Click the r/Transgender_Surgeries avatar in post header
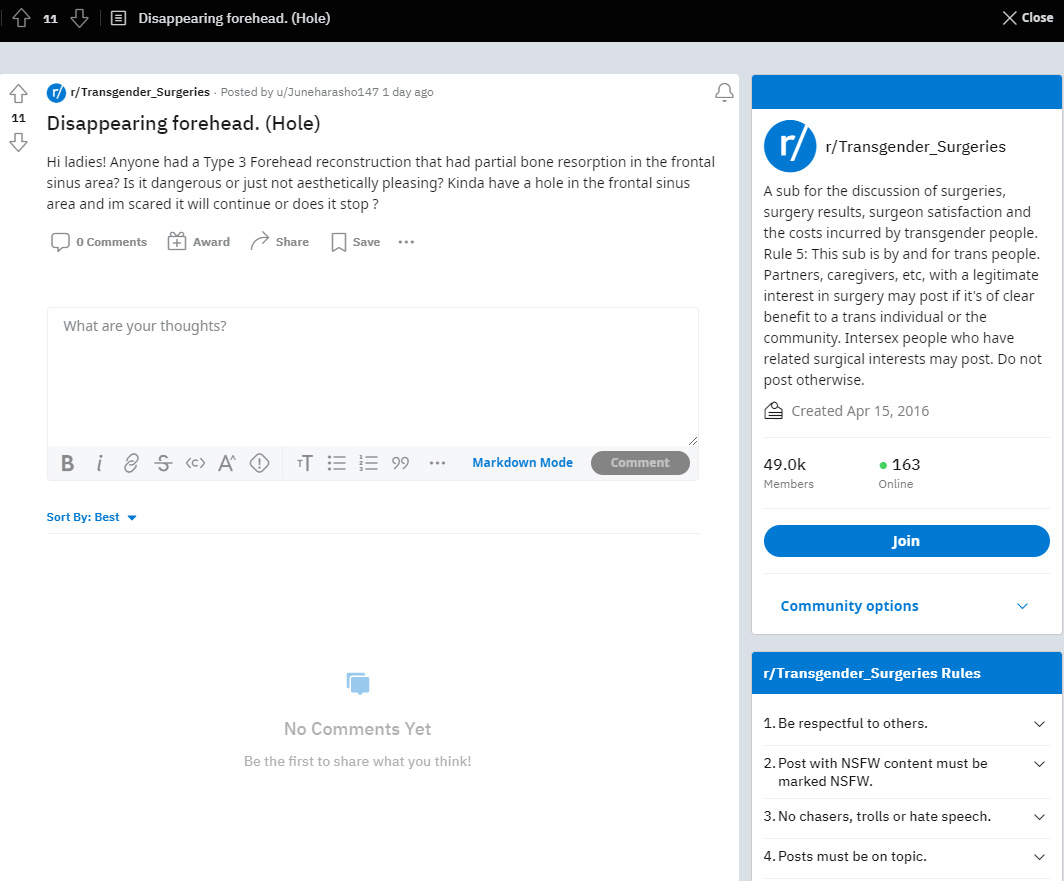 click(56, 92)
